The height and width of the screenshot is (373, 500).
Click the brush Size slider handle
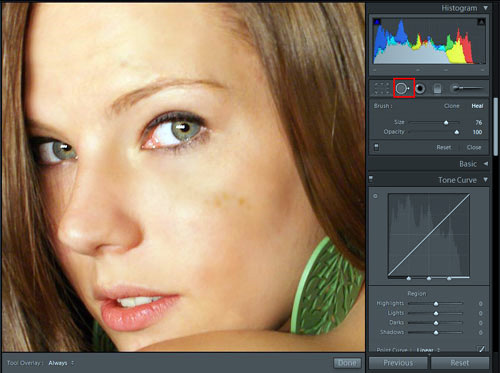tap(446, 123)
